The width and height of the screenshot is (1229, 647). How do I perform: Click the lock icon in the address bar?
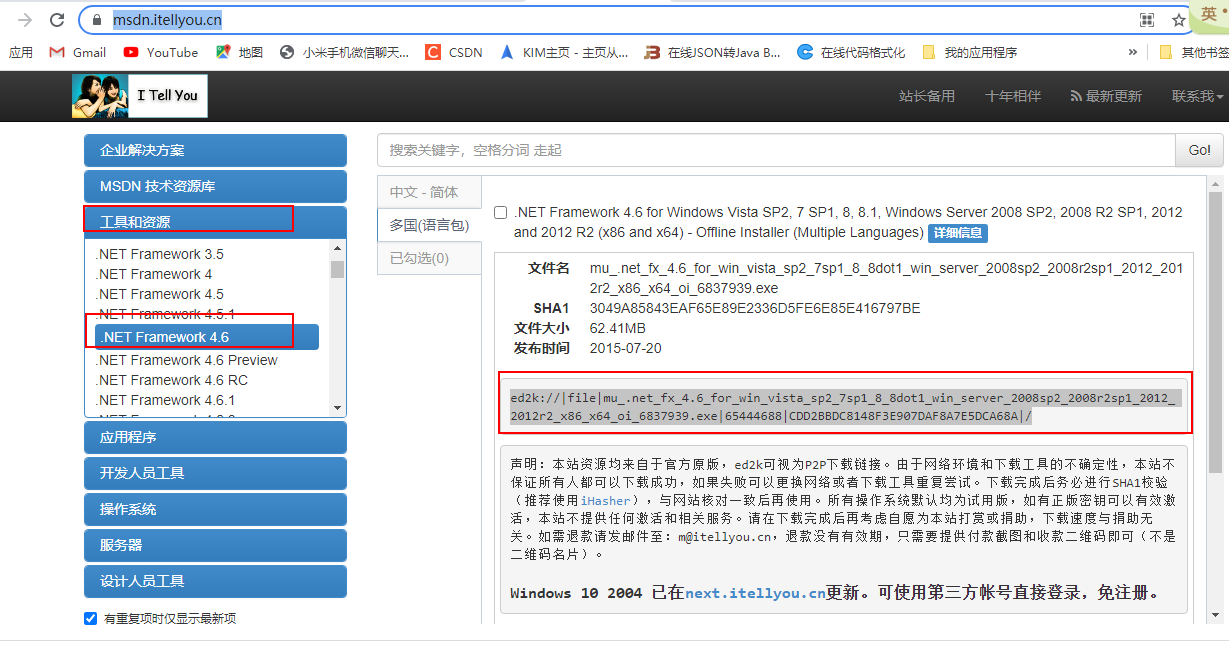point(97,20)
